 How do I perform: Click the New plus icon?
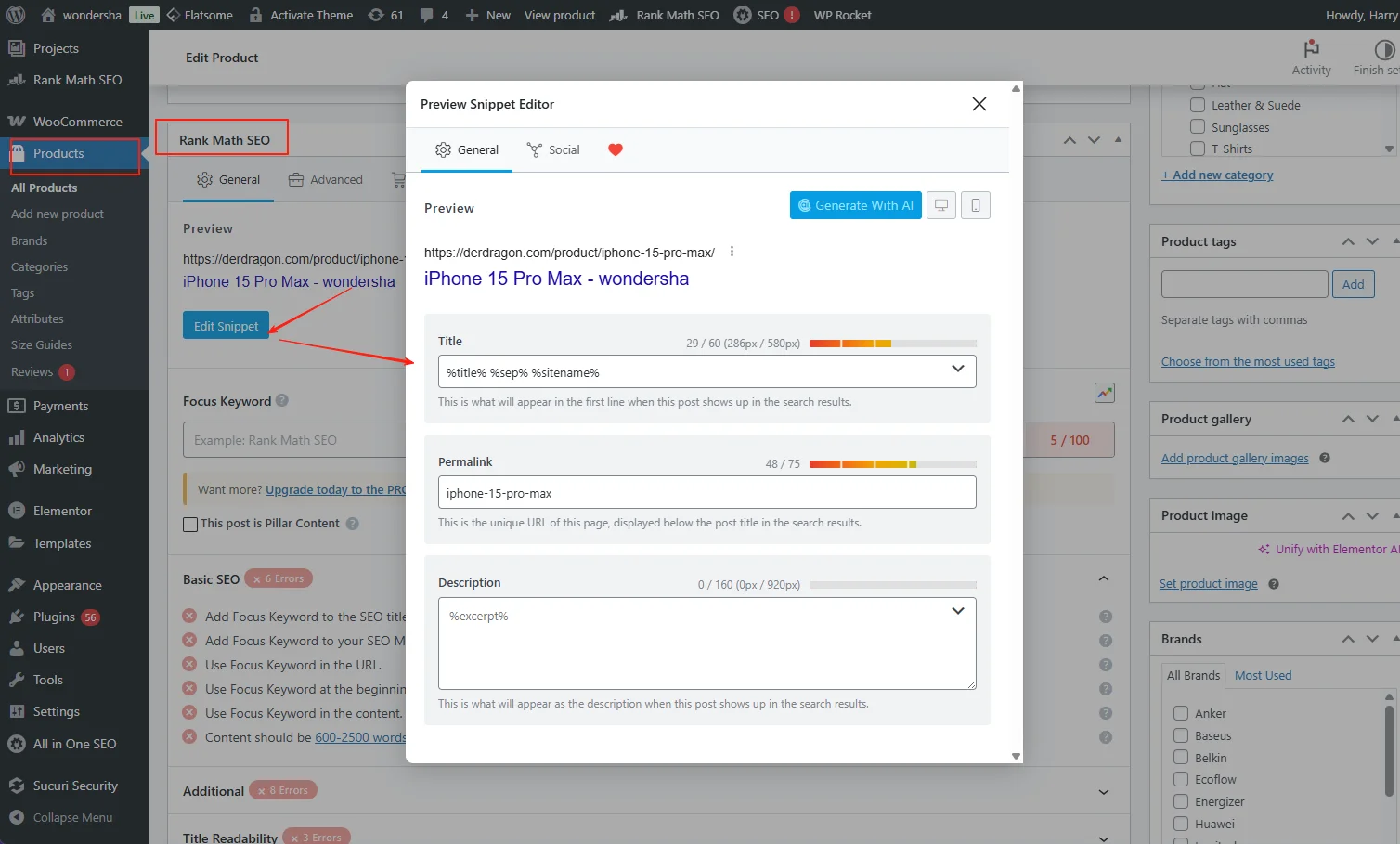click(x=472, y=15)
